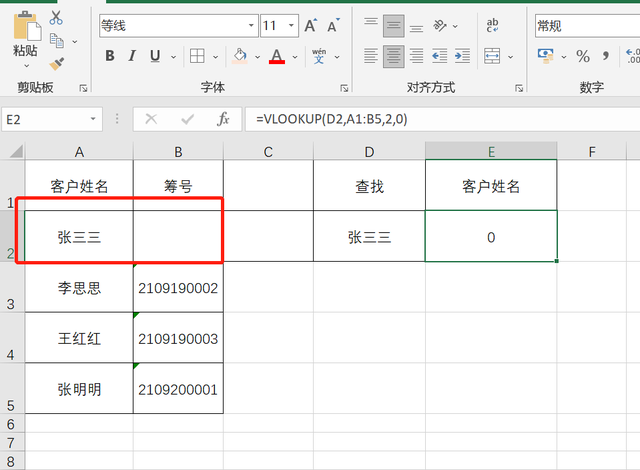Decrease font size with small A

point(333,26)
